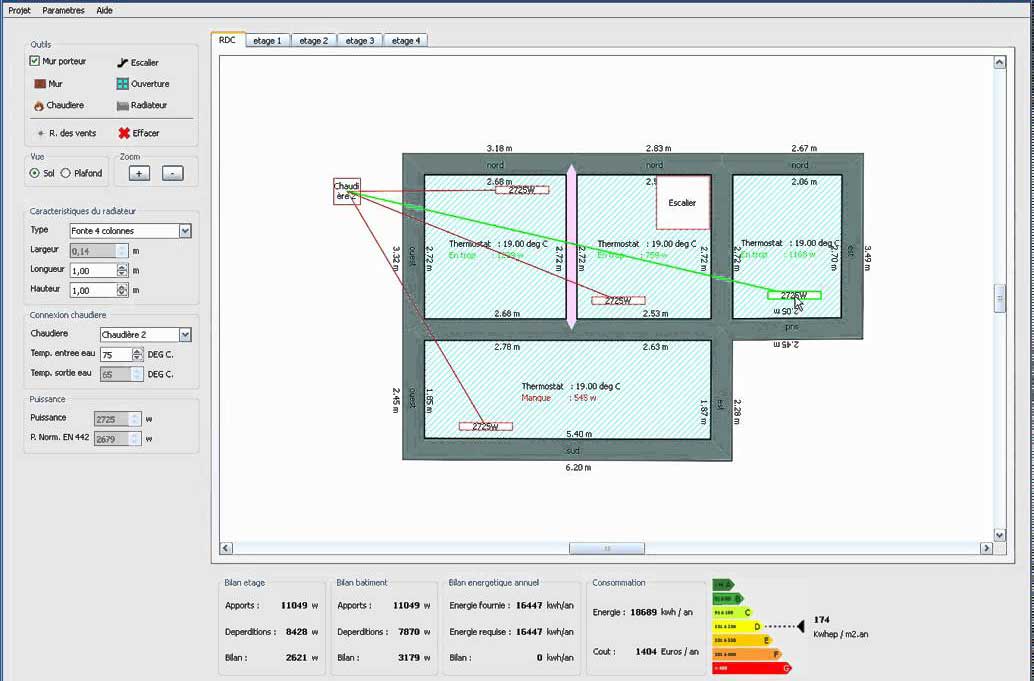Screen dimensions: 1034x681
Task: Open the radiator Type dropdown
Action: tap(184, 231)
